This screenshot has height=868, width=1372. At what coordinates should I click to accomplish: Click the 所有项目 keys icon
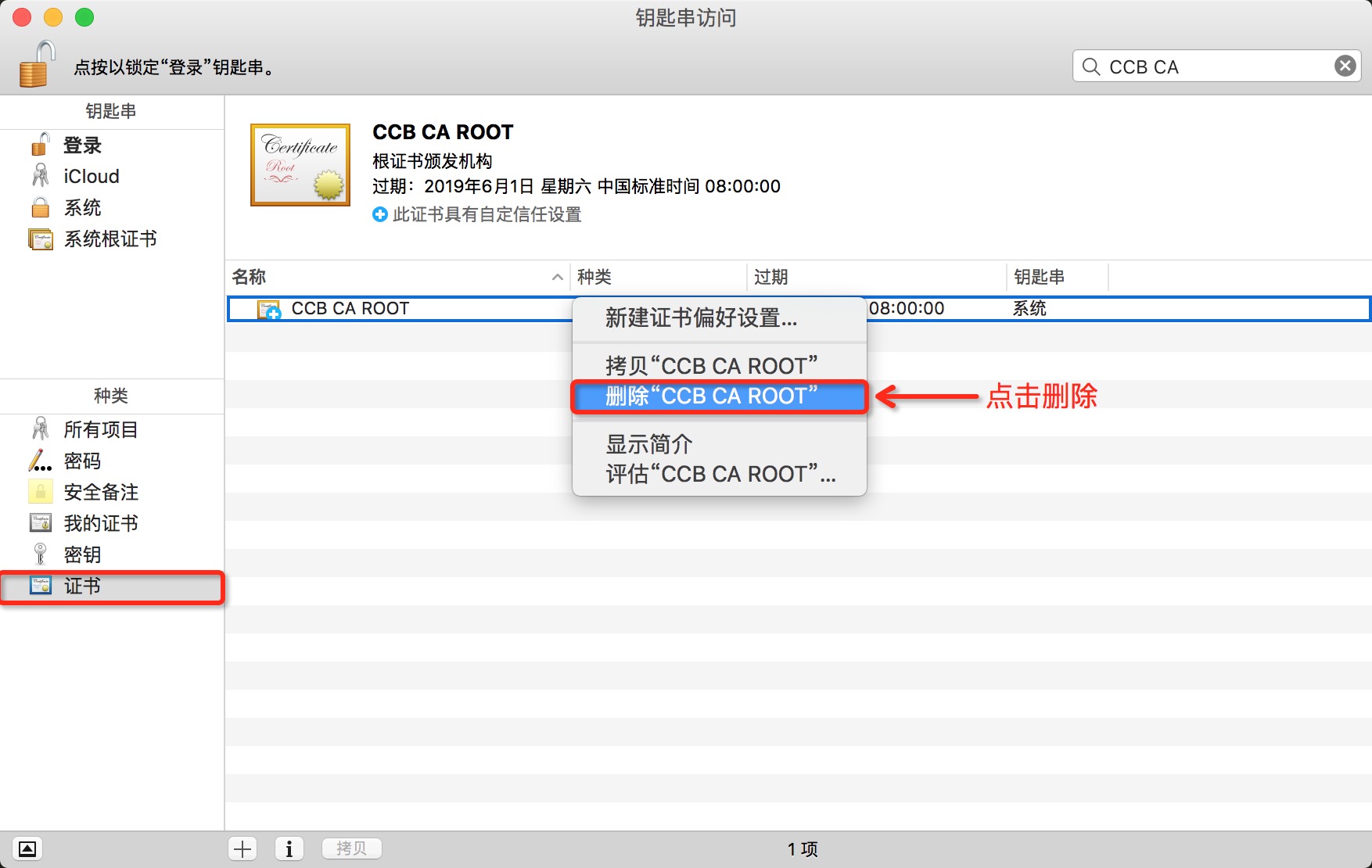[x=40, y=429]
